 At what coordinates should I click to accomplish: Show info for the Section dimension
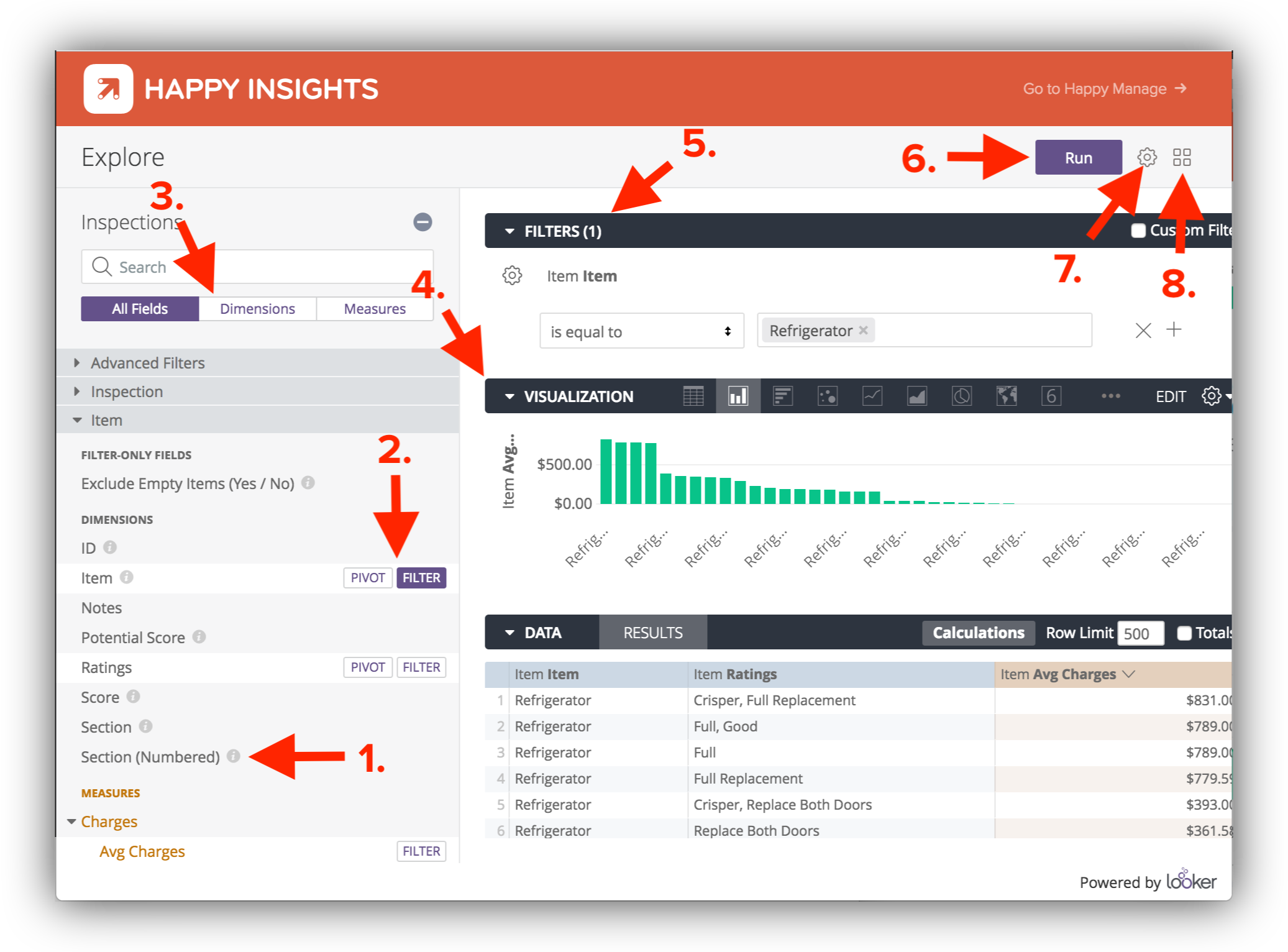pyautogui.click(x=145, y=726)
